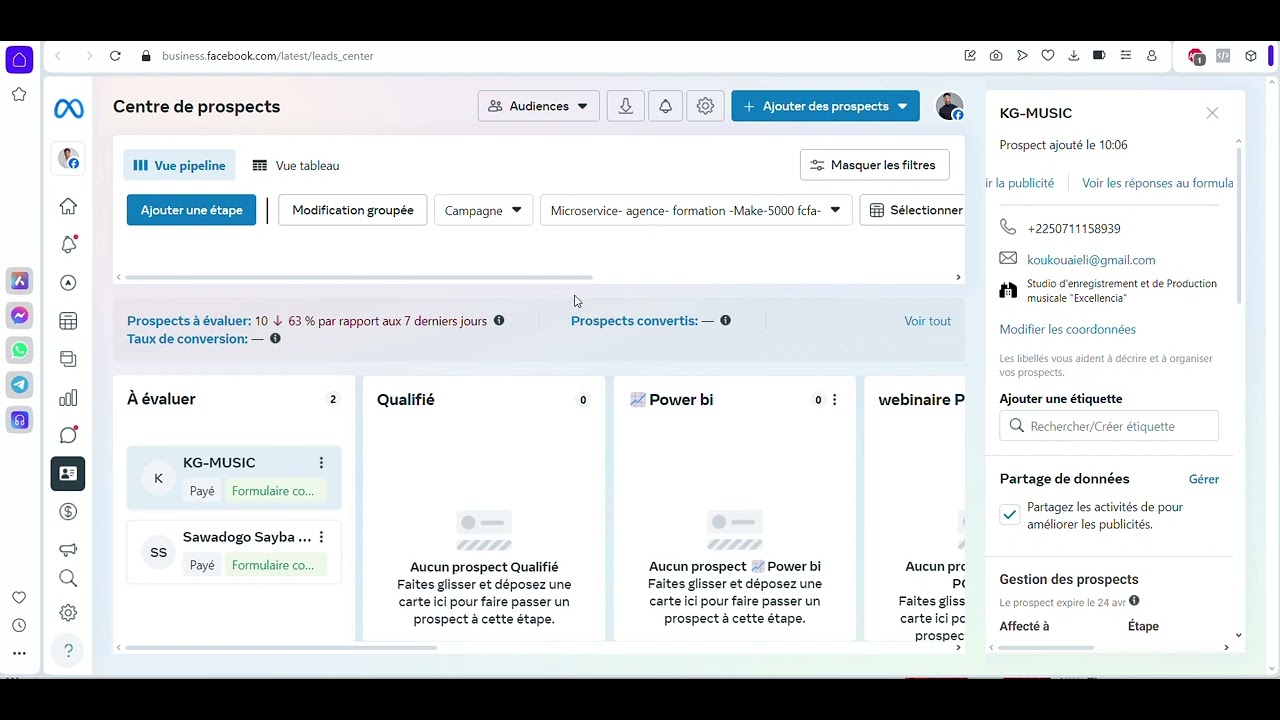Open Insights bar chart icon in sidebar
1280x720 pixels.
coord(68,398)
